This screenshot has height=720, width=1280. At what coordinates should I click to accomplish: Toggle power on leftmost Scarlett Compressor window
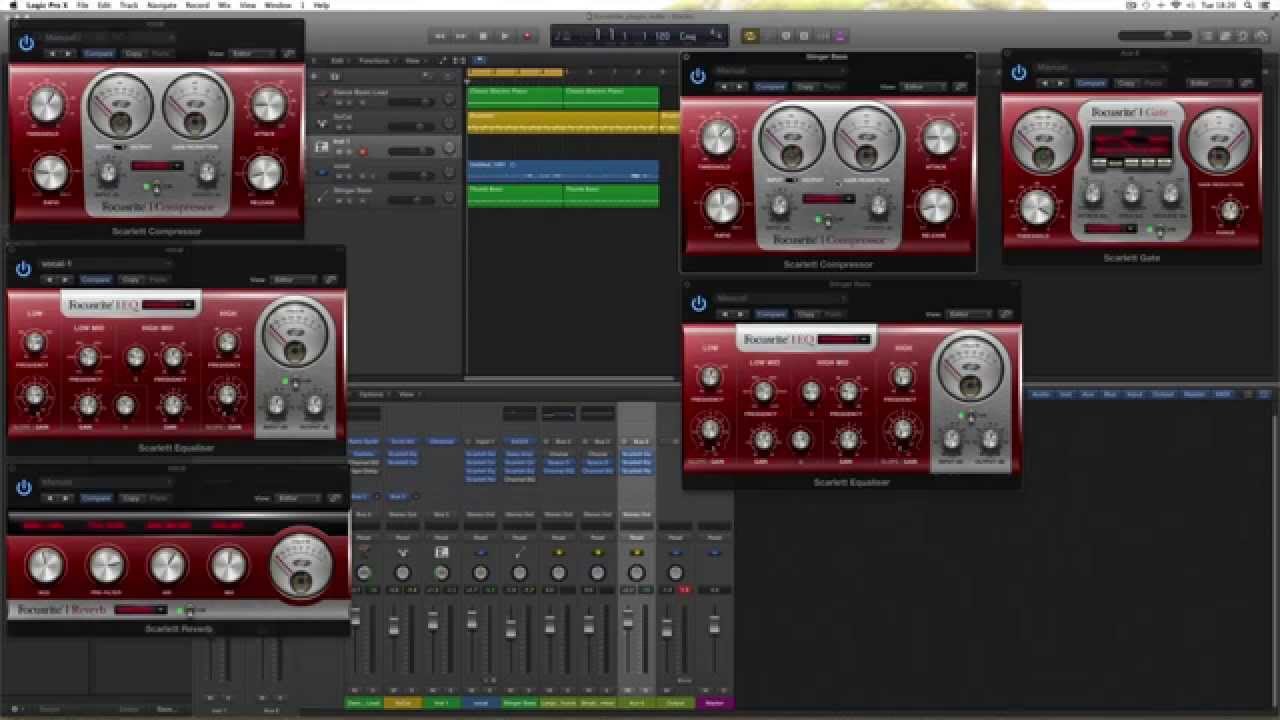(26, 43)
